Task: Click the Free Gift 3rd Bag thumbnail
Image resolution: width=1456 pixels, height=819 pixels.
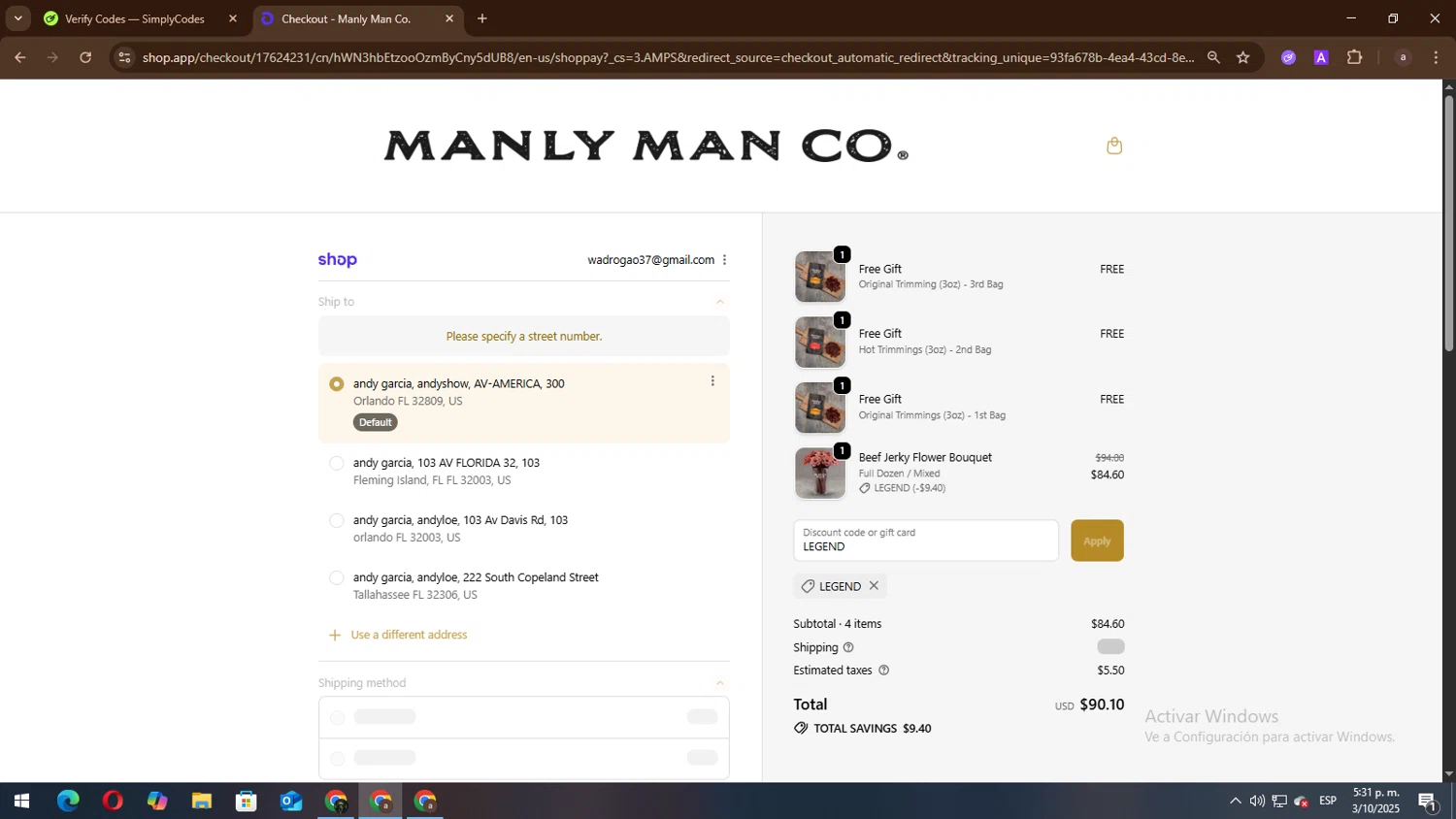Action: pos(820,277)
